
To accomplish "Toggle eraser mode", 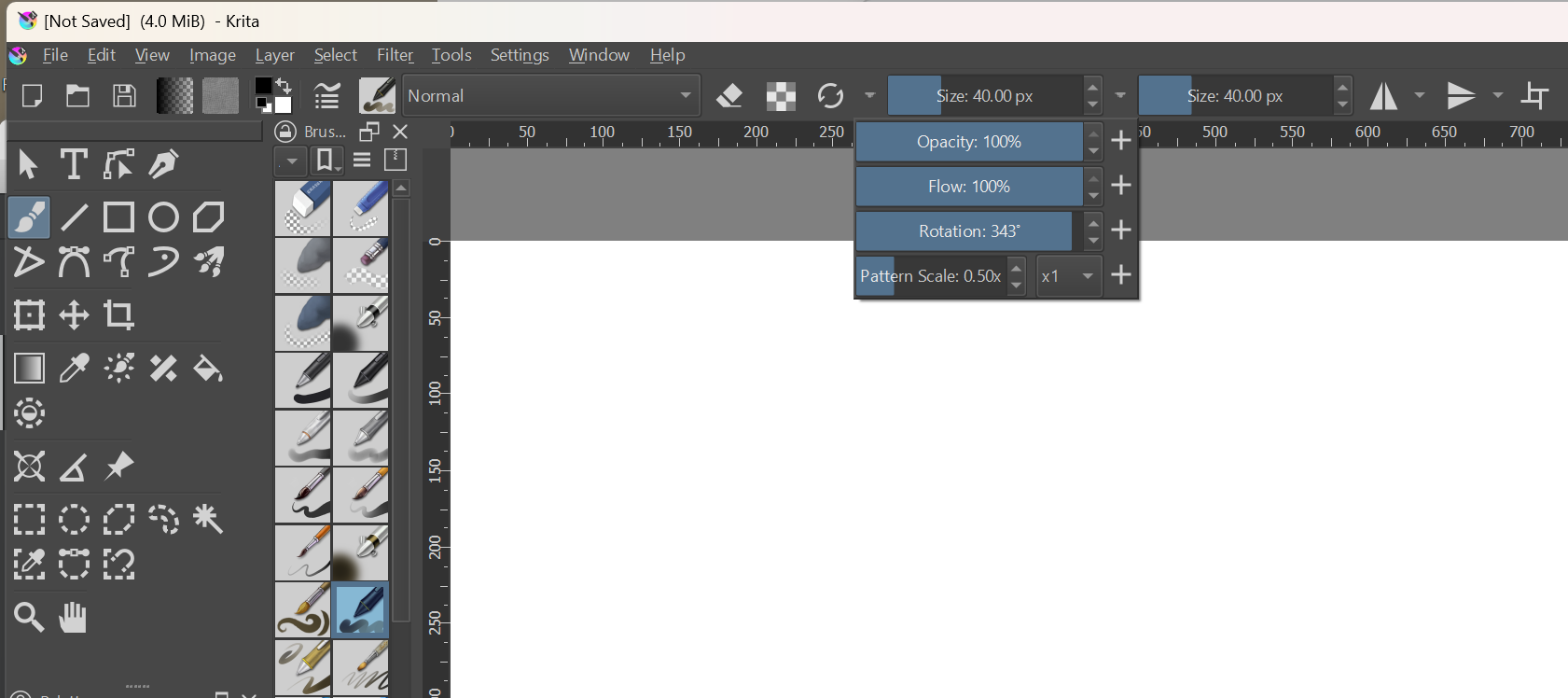I will (729, 96).
